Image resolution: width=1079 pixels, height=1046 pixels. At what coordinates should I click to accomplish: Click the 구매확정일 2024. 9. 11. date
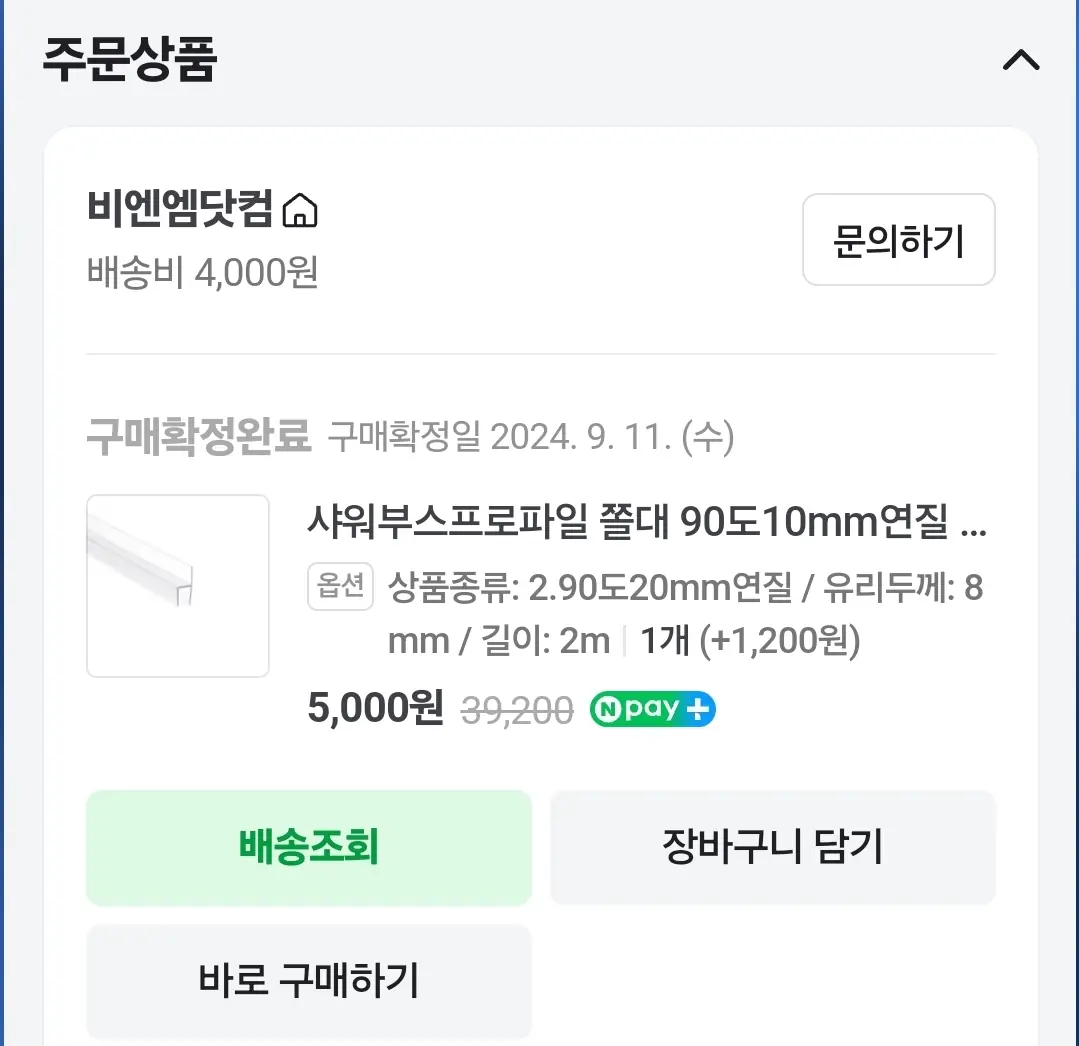531,438
